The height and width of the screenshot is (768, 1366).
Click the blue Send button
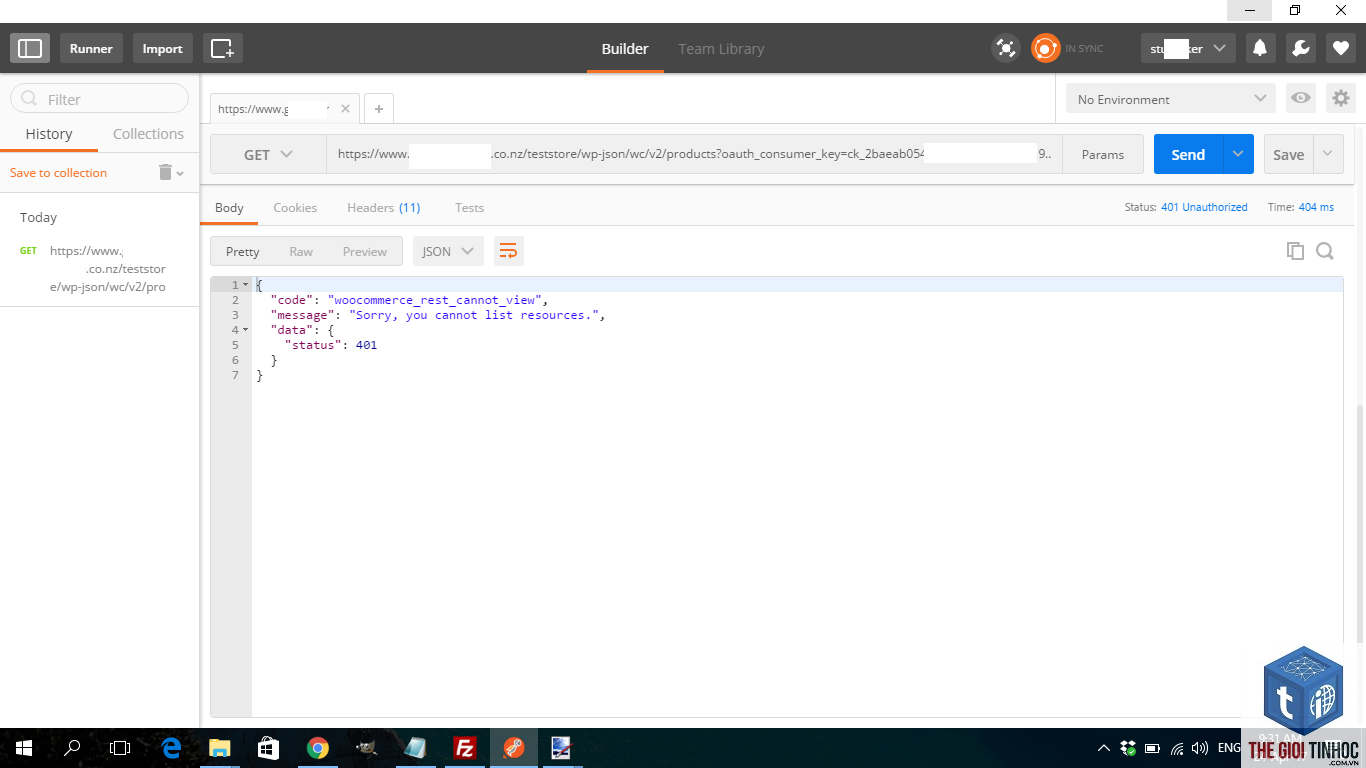click(x=1188, y=154)
